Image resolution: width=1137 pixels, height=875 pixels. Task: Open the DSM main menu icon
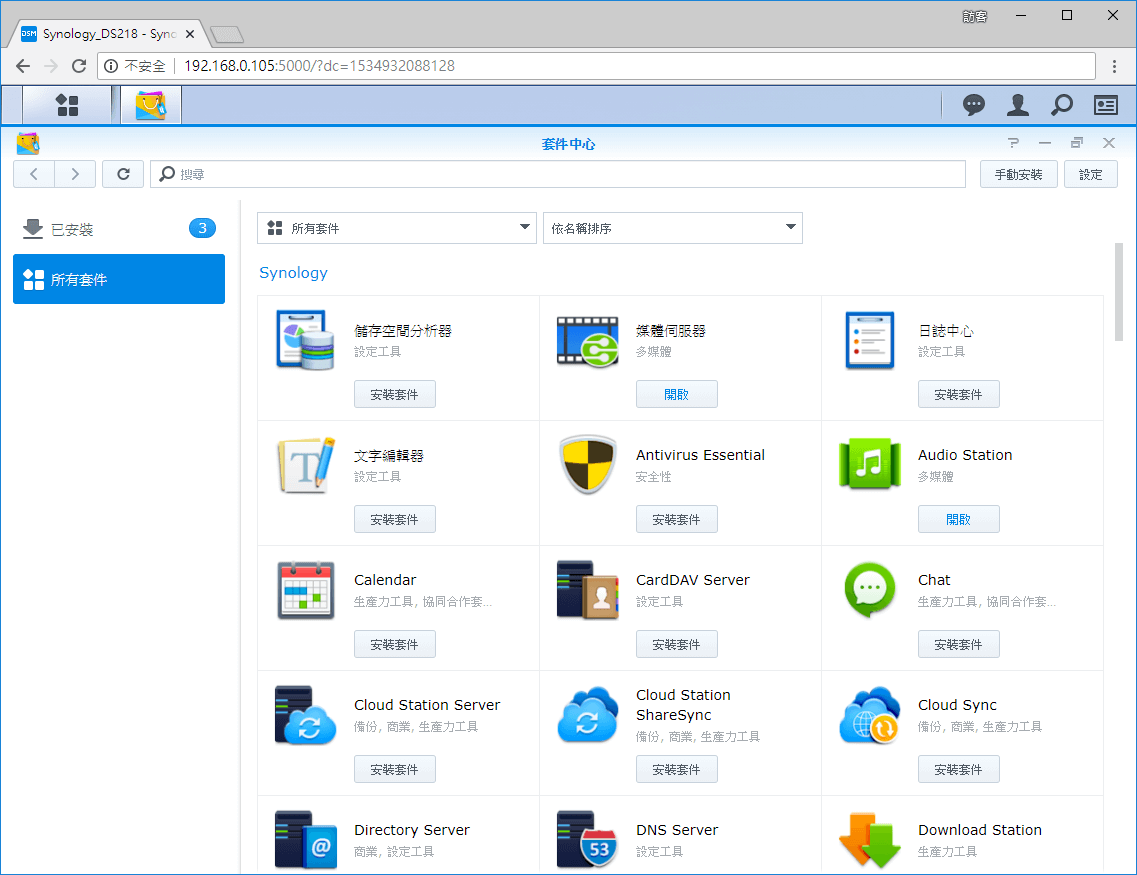pos(67,105)
